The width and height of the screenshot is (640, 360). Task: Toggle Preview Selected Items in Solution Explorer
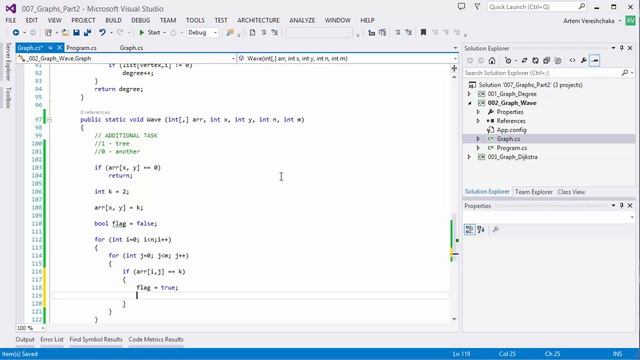click(595, 60)
